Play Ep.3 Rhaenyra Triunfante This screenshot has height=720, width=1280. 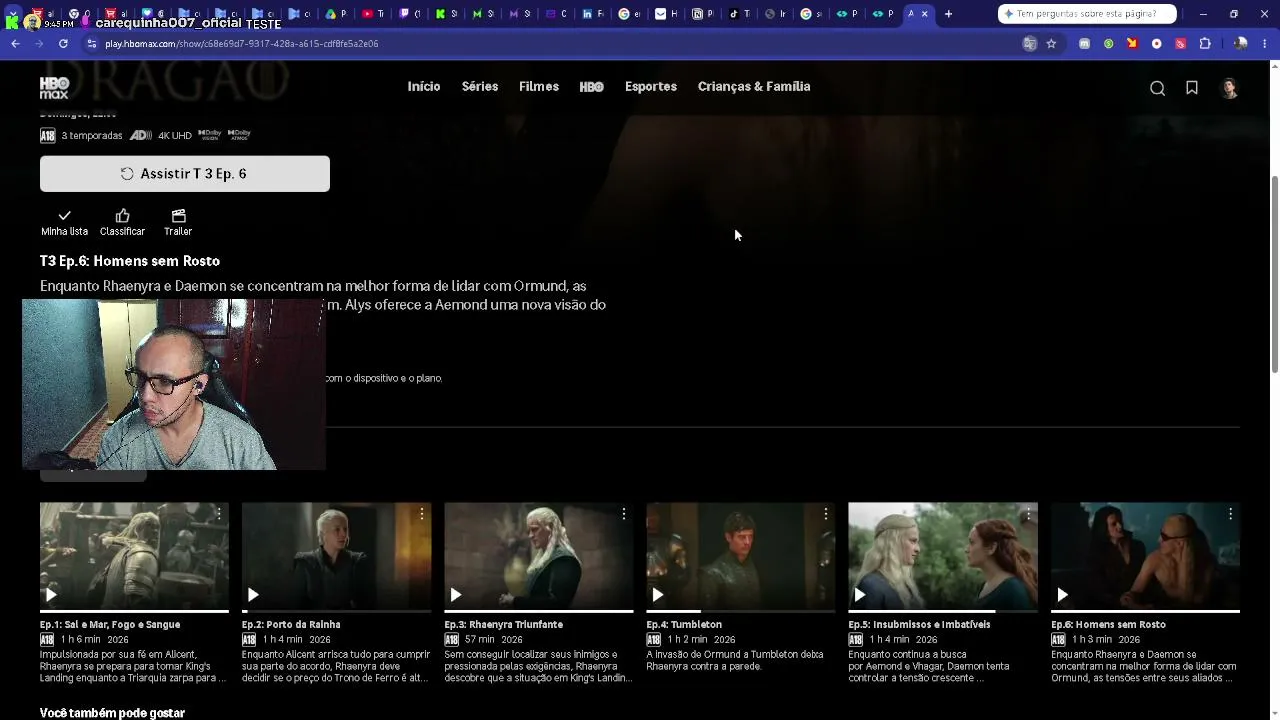click(455, 595)
